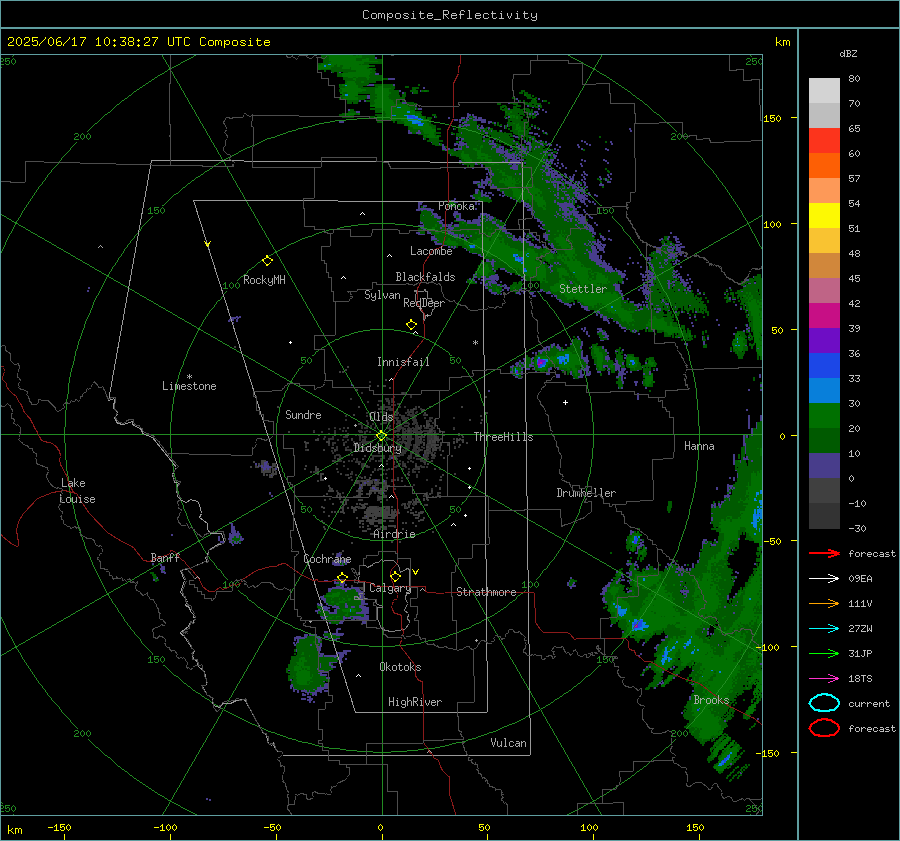The width and height of the screenshot is (900, 841).
Task: Click the Ponoka city label
Action: click(456, 206)
